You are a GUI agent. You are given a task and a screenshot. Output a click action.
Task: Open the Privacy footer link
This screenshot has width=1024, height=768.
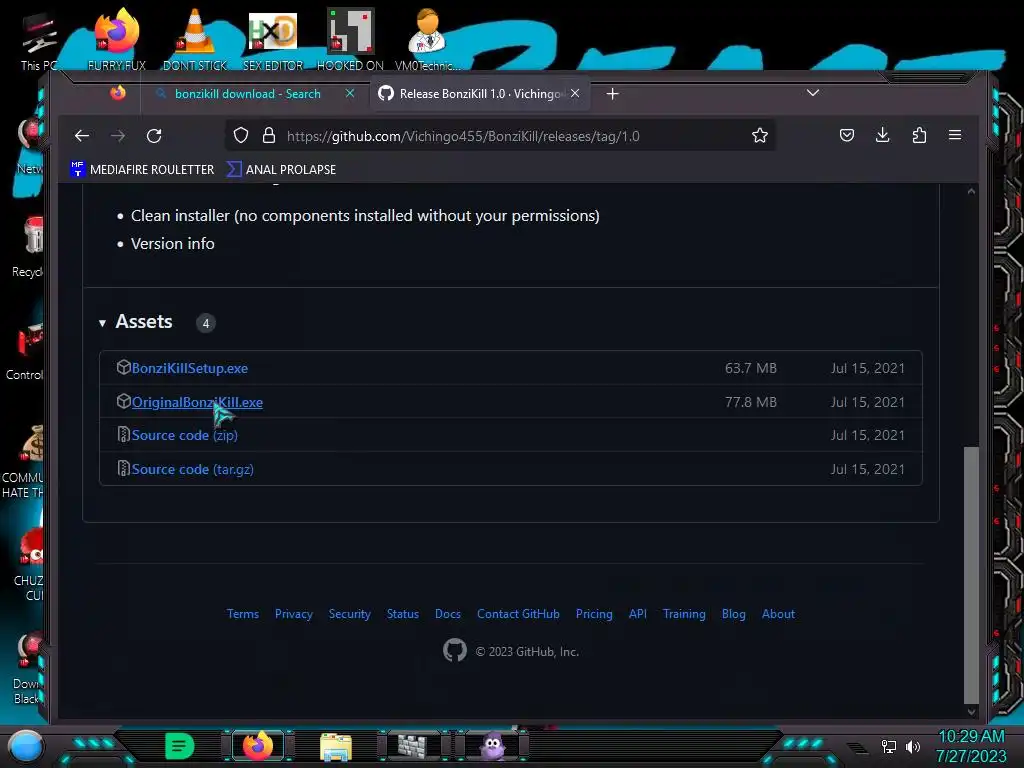click(294, 614)
